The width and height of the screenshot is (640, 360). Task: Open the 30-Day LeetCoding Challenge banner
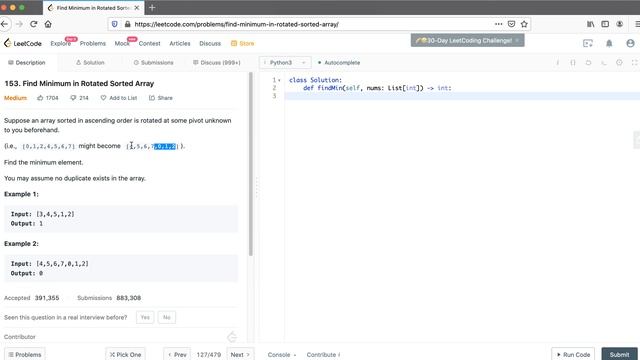coord(467,40)
